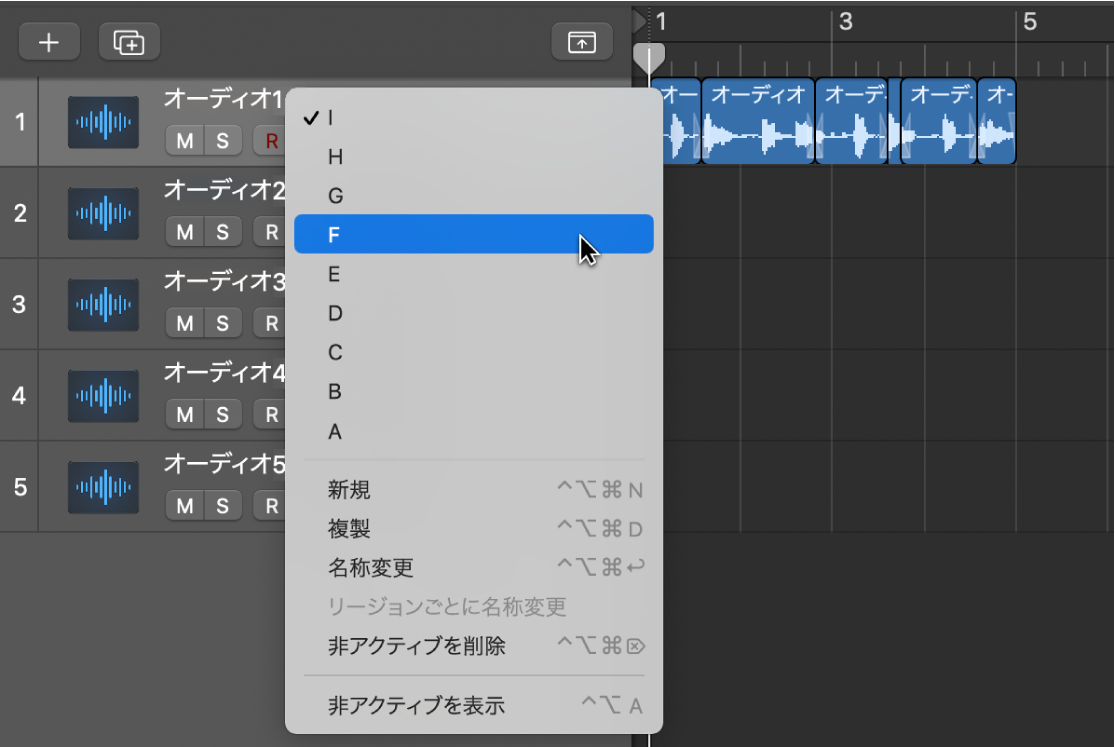The width and height of the screenshot is (1115, 747).
Task: Select オーディオ2's waveform track icon
Action: tap(102, 213)
